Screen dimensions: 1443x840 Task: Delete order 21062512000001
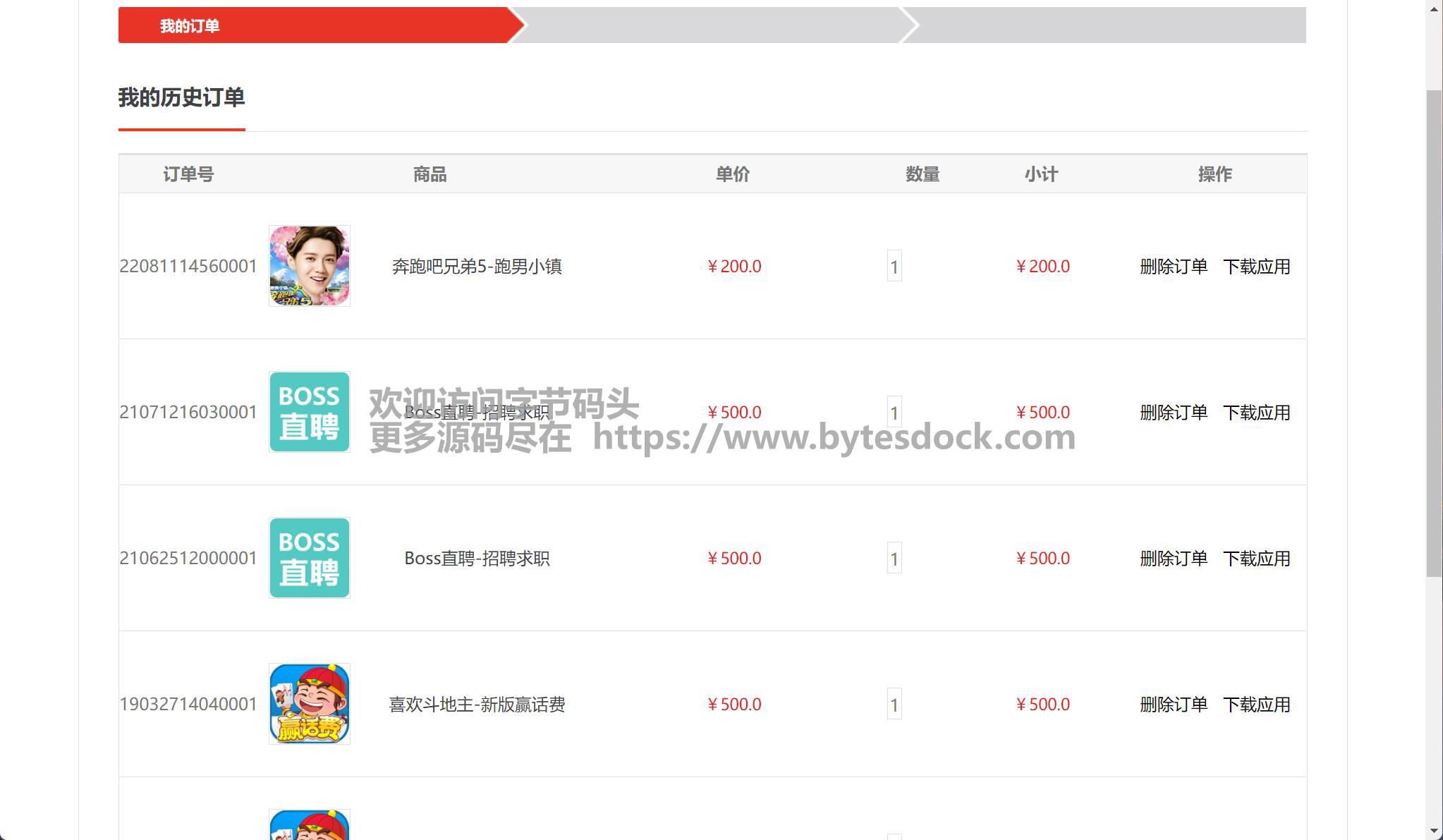click(x=1173, y=559)
